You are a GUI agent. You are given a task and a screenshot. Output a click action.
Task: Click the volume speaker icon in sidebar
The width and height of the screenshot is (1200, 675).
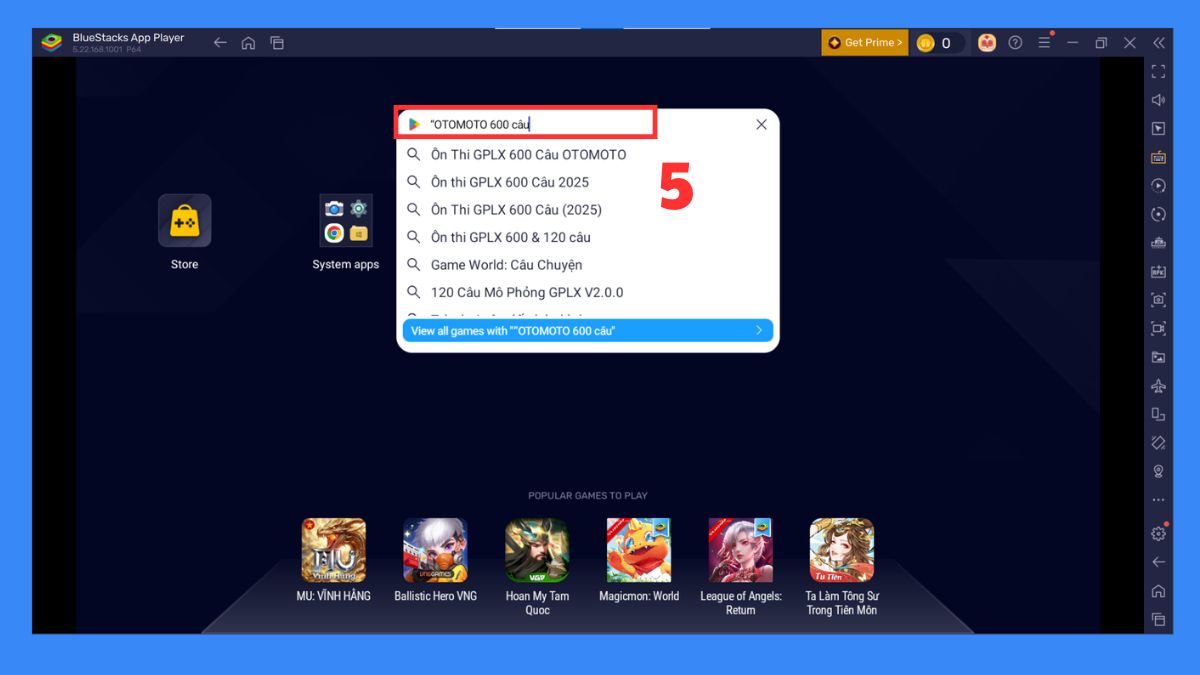pyautogui.click(x=1158, y=100)
